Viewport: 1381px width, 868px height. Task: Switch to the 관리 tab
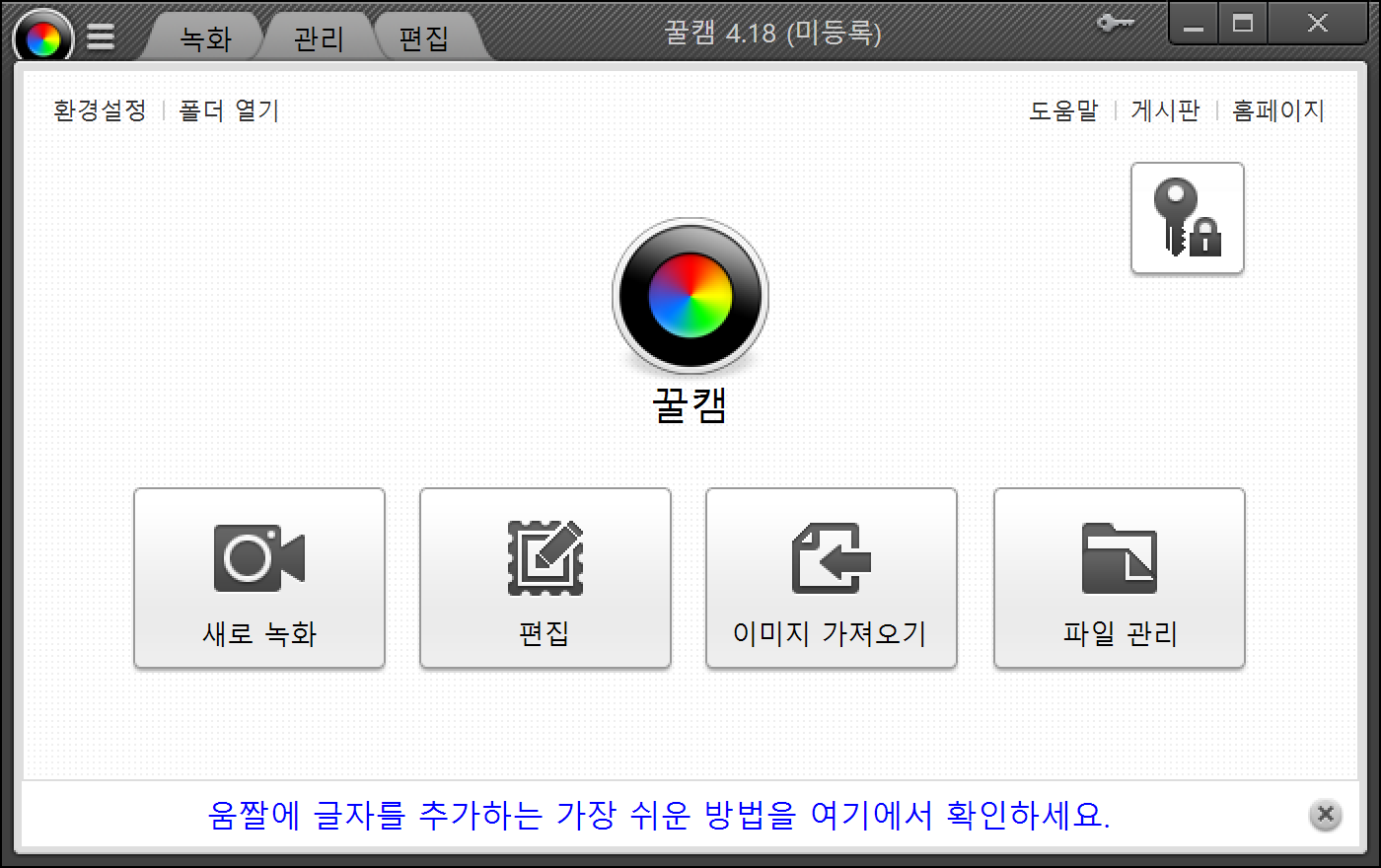pyautogui.click(x=319, y=37)
